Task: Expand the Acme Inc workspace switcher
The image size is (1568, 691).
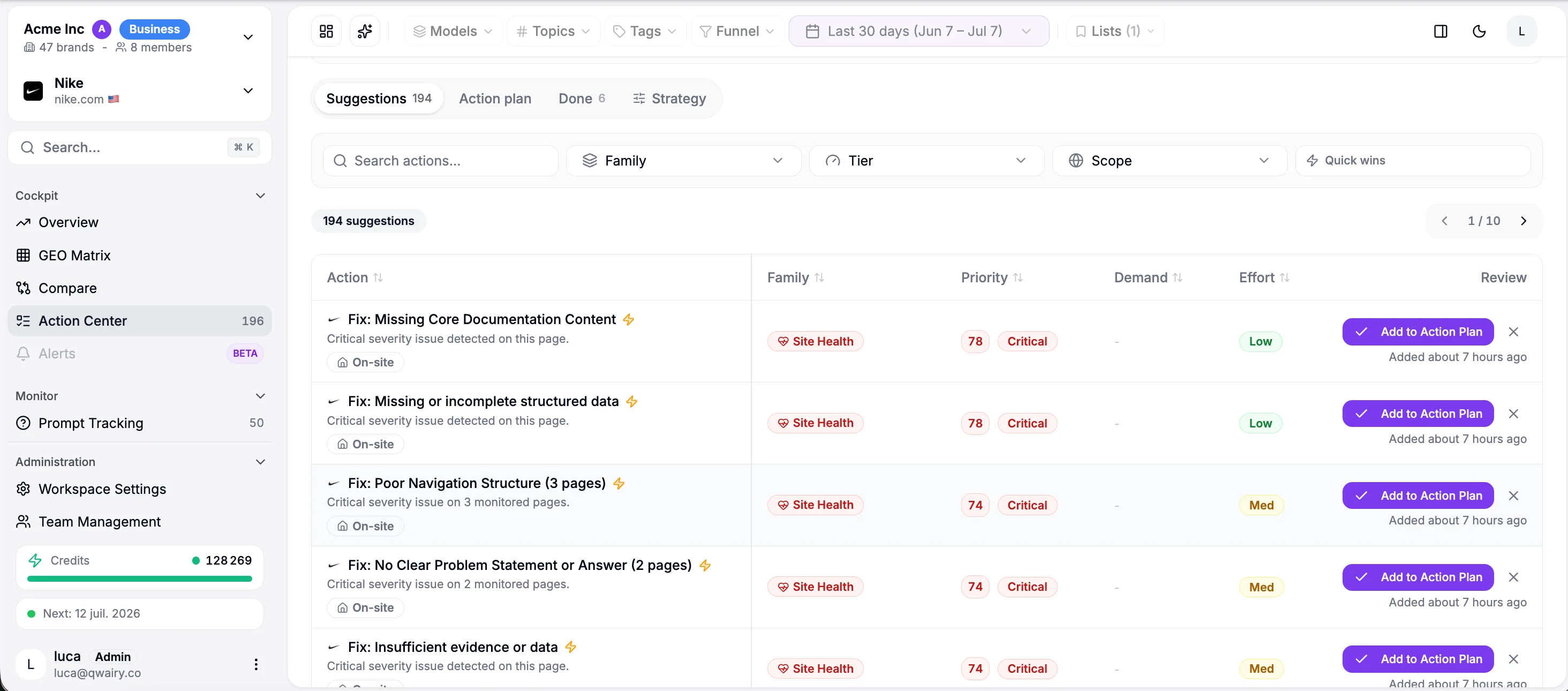Action: point(248,37)
